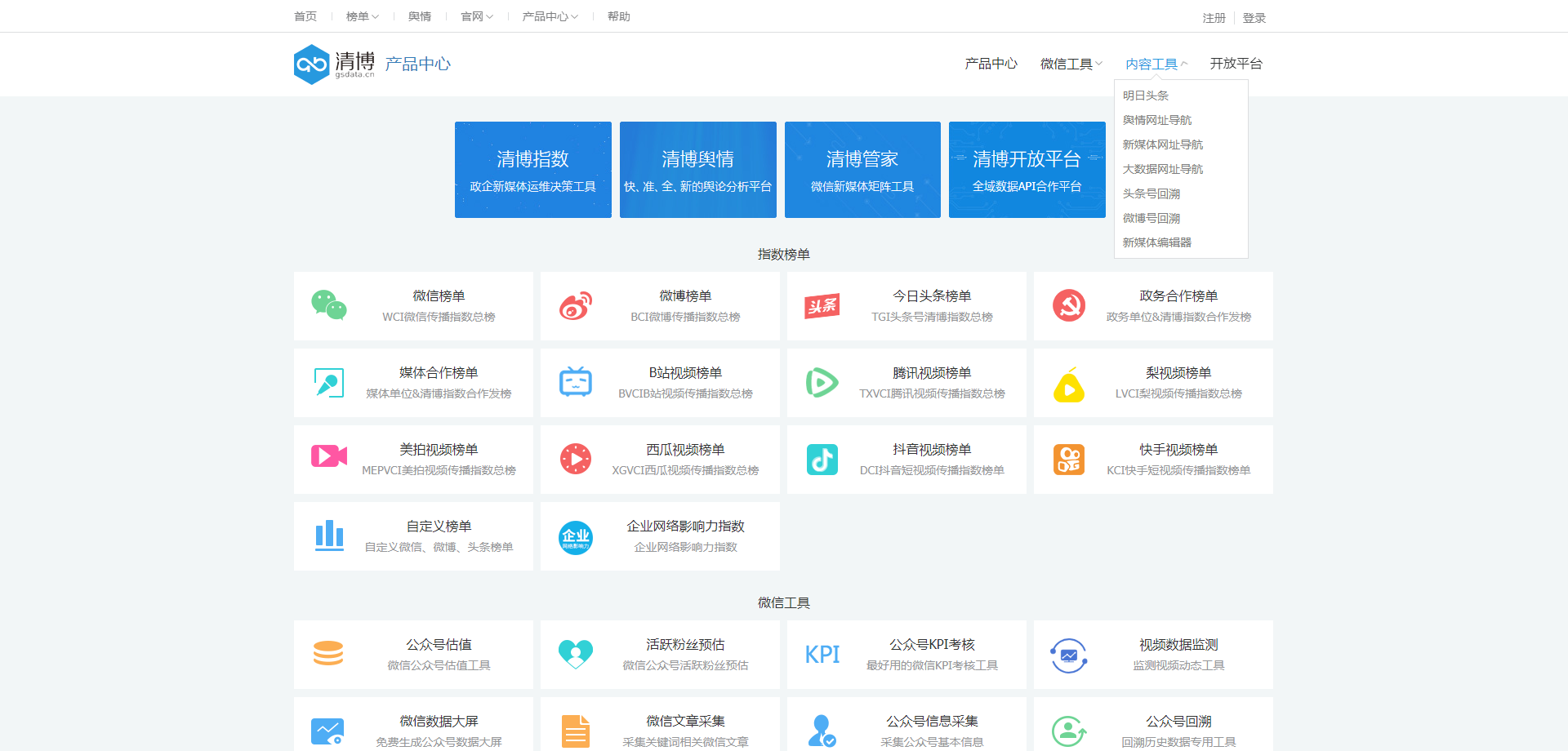Open the 微博榜单 Weibo icon
Image resolution: width=1568 pixels, height=751 pixels.
click(x=576, y=306)
